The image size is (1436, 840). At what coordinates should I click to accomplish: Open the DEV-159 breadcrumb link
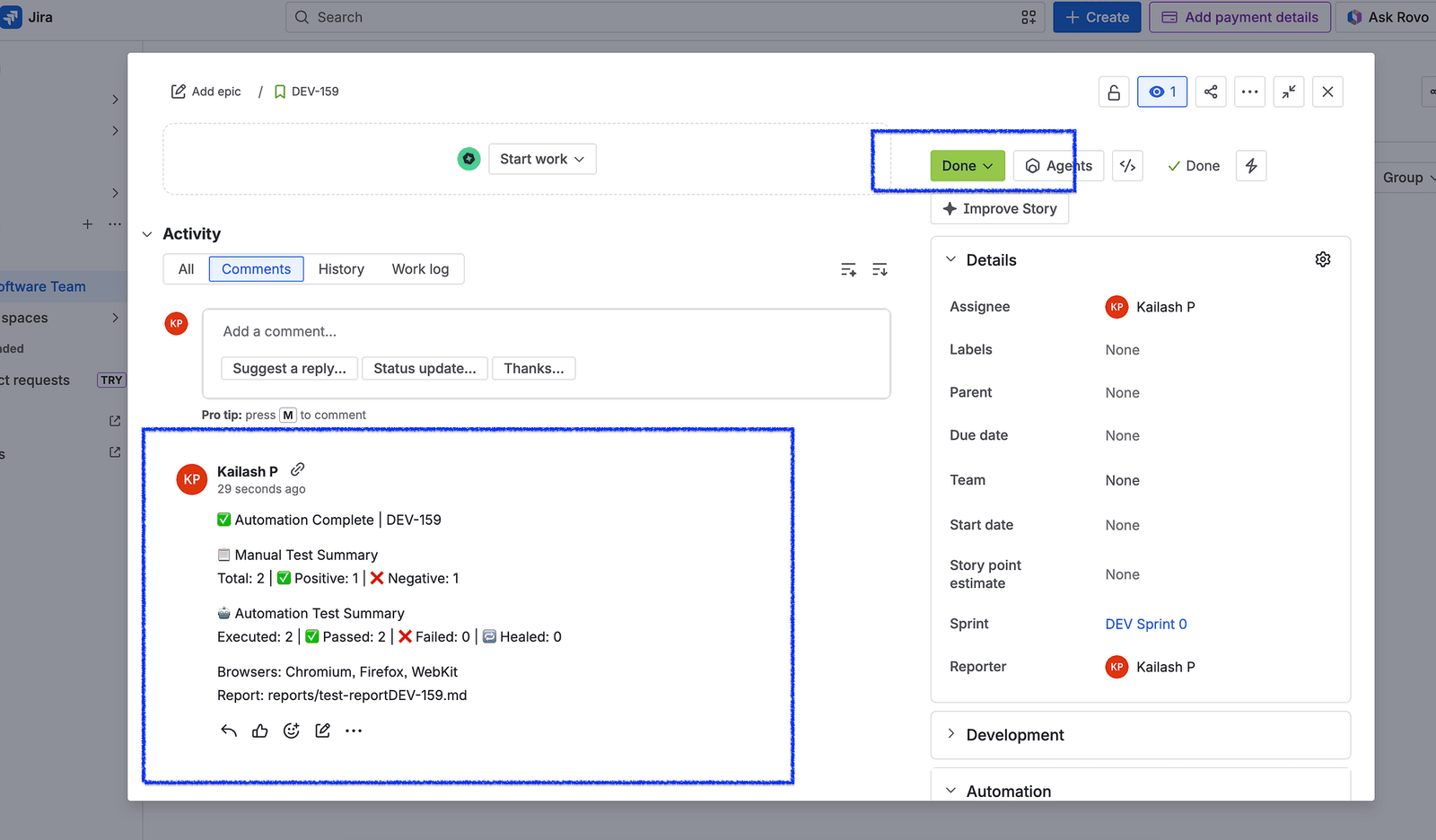coord(315,92)
